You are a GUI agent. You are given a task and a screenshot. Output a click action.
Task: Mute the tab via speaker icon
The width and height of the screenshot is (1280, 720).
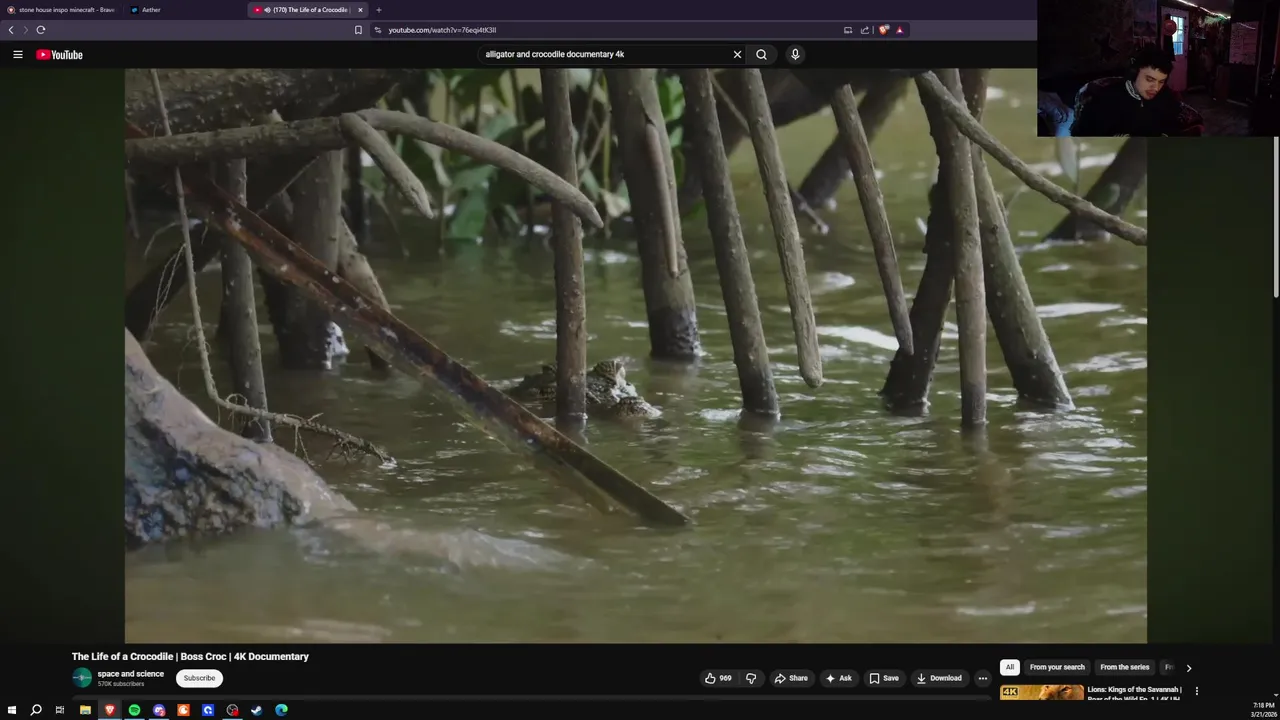pyautogui.click(x=267, y=10)
